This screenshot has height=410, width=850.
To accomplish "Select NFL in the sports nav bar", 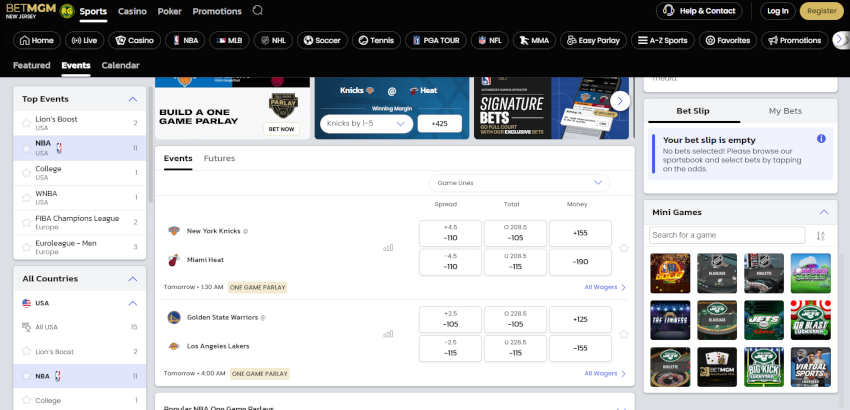I will pos(490,40).
